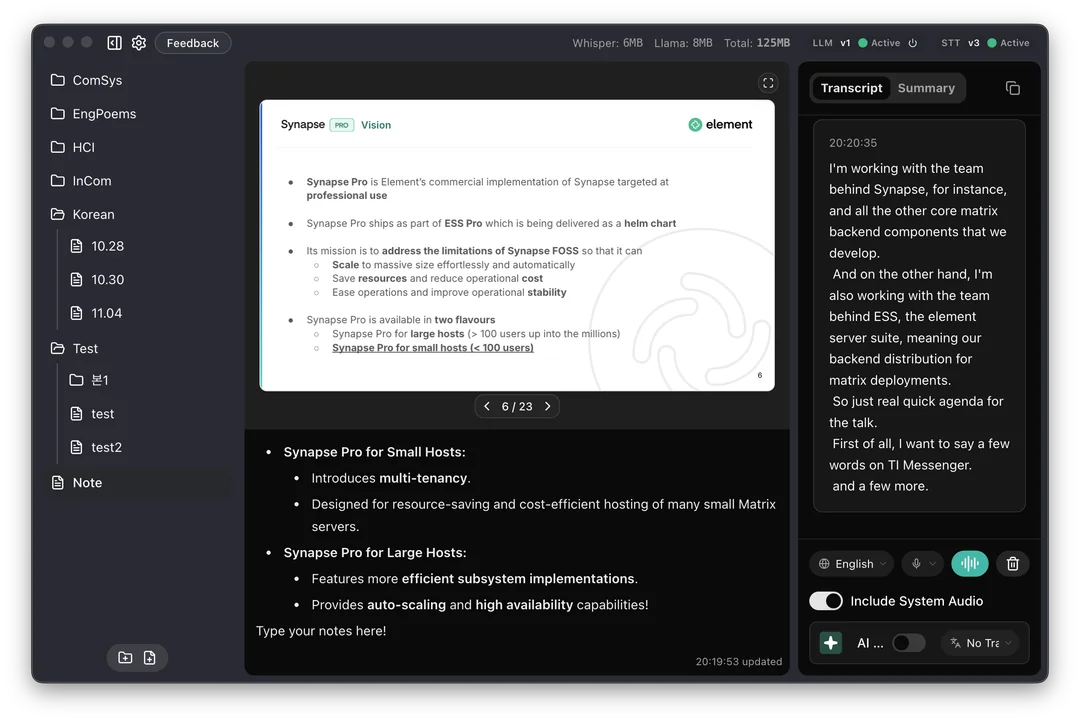Delete transcript trash icon
1080x722 pixels.
[x=1012, y=564]
